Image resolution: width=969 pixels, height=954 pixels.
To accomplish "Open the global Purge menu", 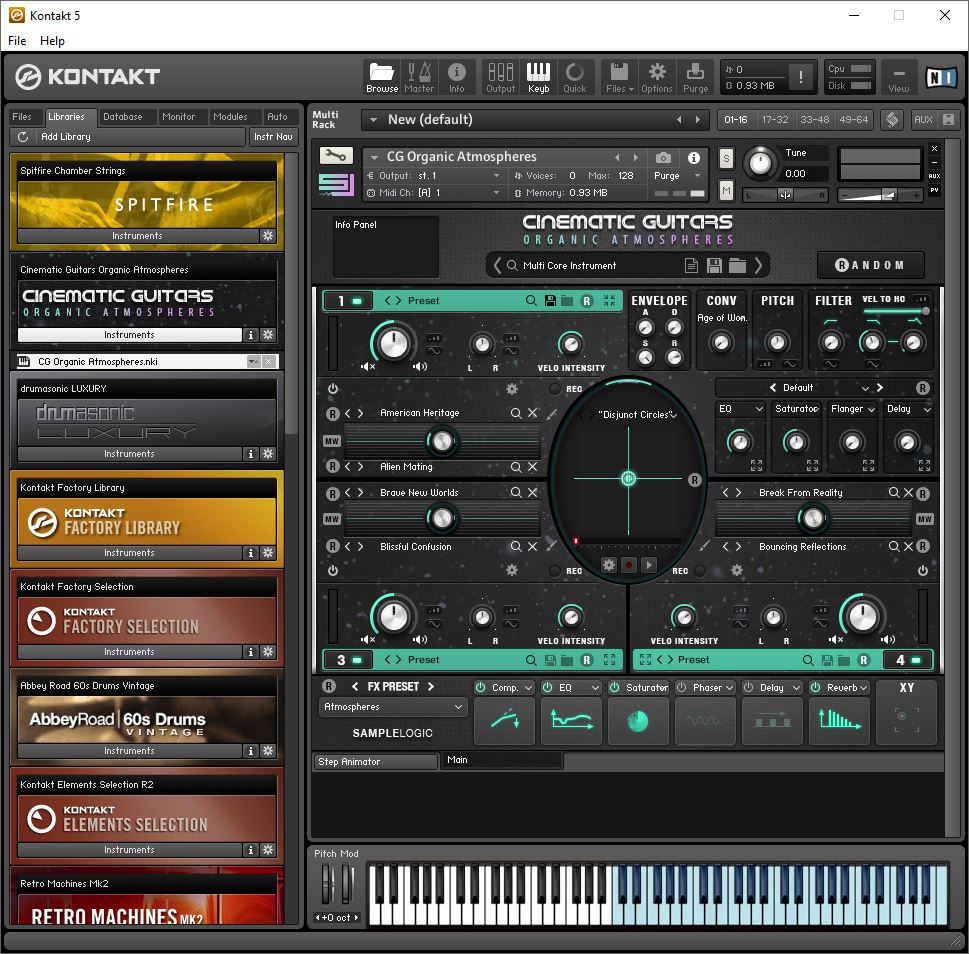I will tap(695, 77).
